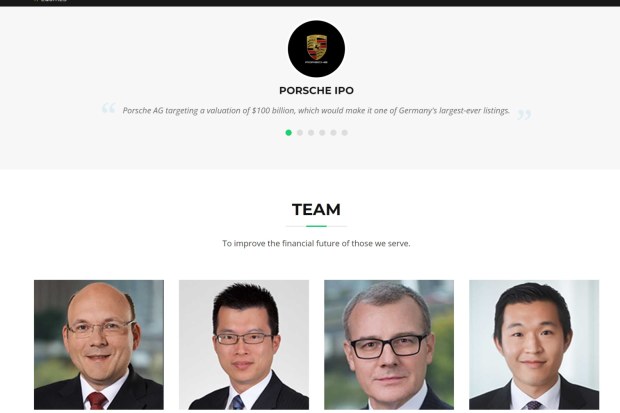
Task: Select the first green carousel dot
Action: (289, 133)
